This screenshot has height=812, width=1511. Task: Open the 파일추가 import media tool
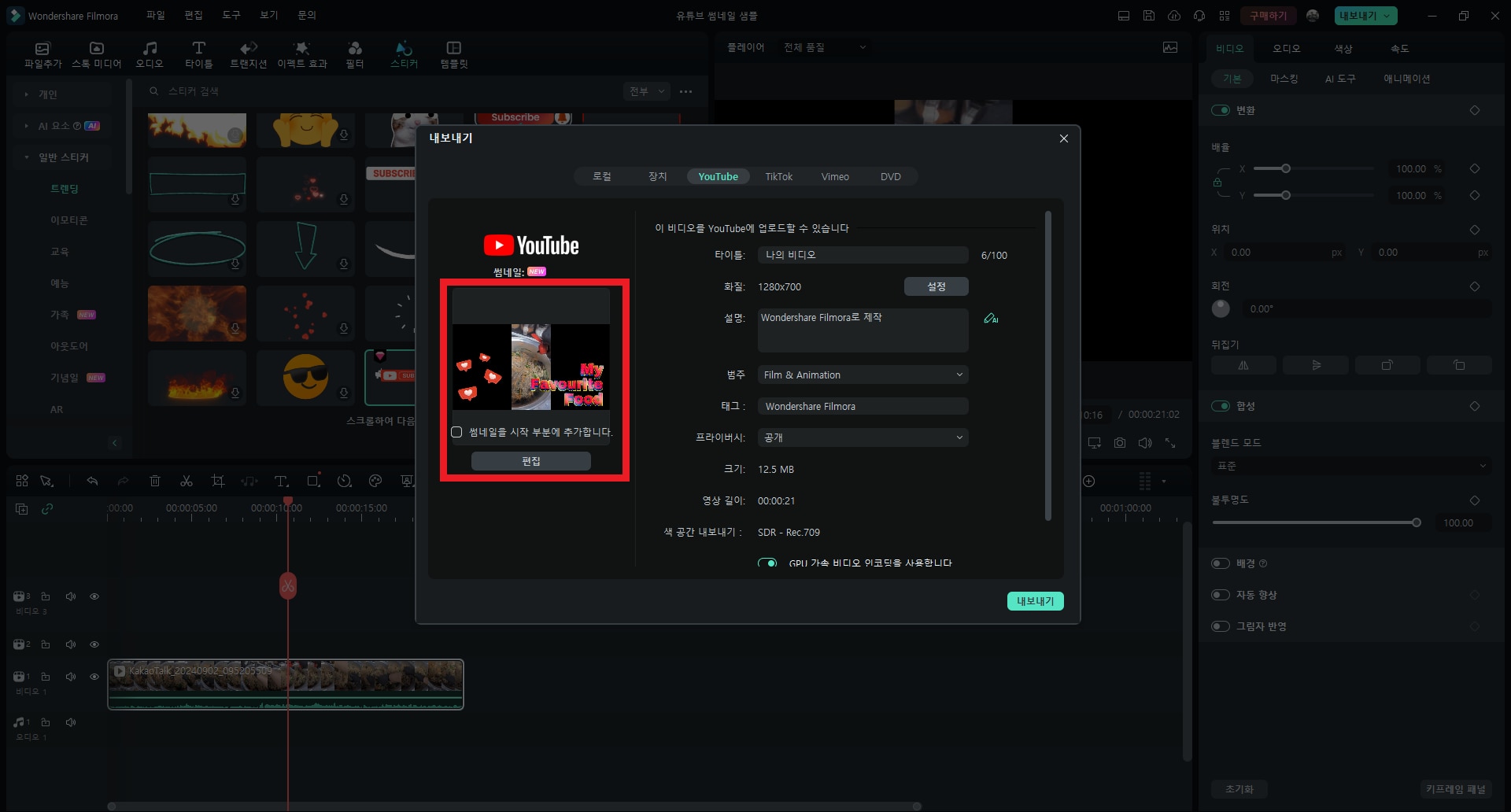click(x=42, y=54)
